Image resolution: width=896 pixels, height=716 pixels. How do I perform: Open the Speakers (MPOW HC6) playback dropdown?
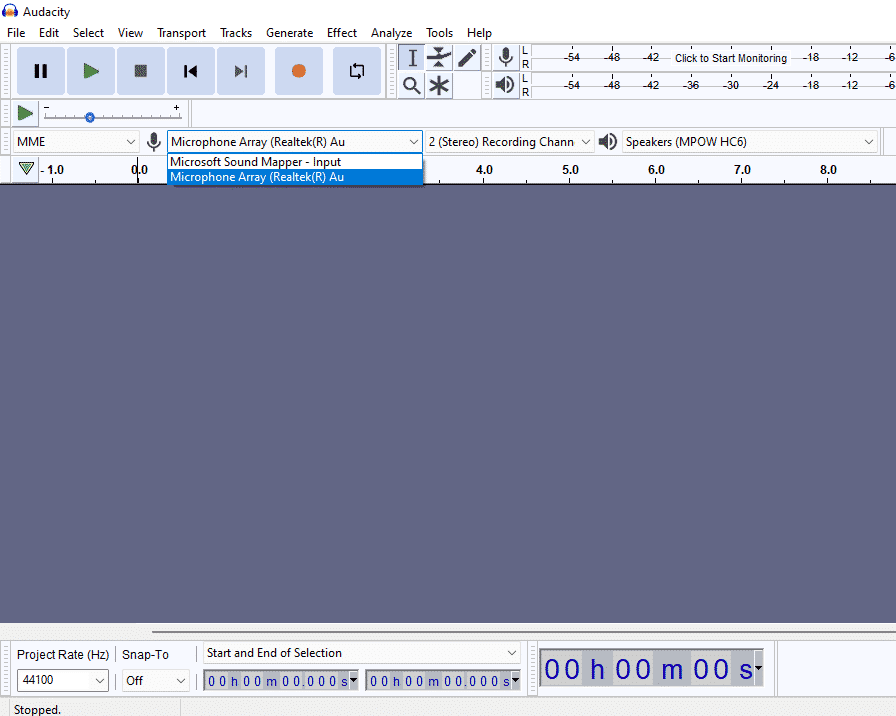(x=750, y=142)
